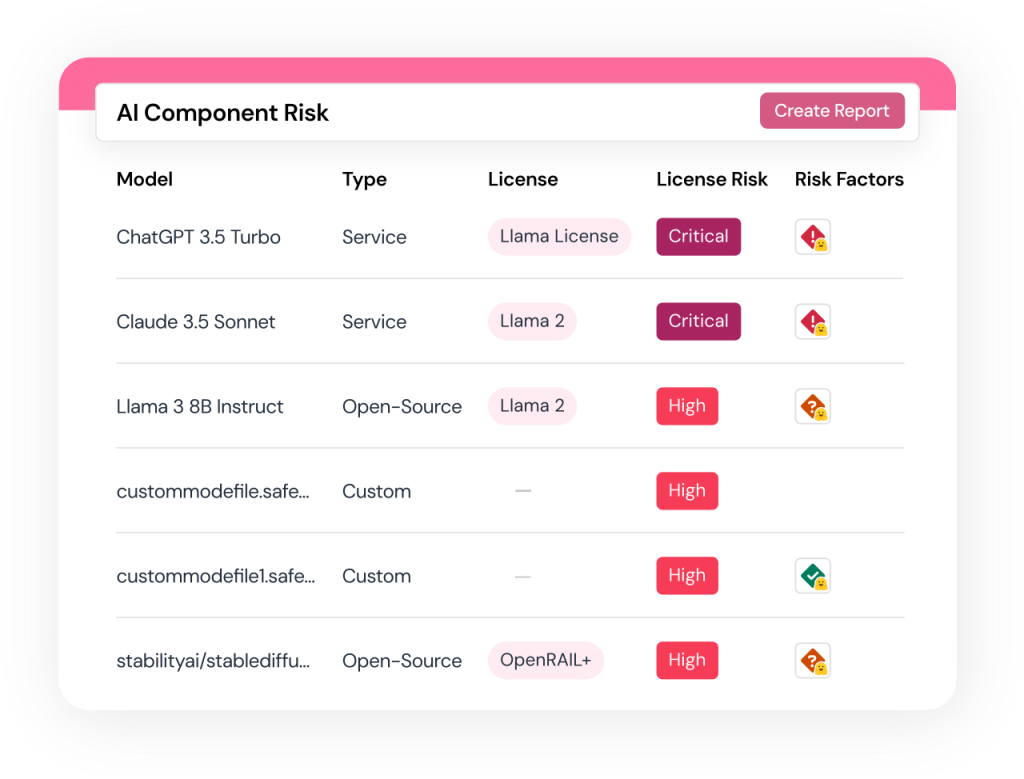Select the Llama 2 license tag for Claude
1024x779 pixels.
[532, 322]
